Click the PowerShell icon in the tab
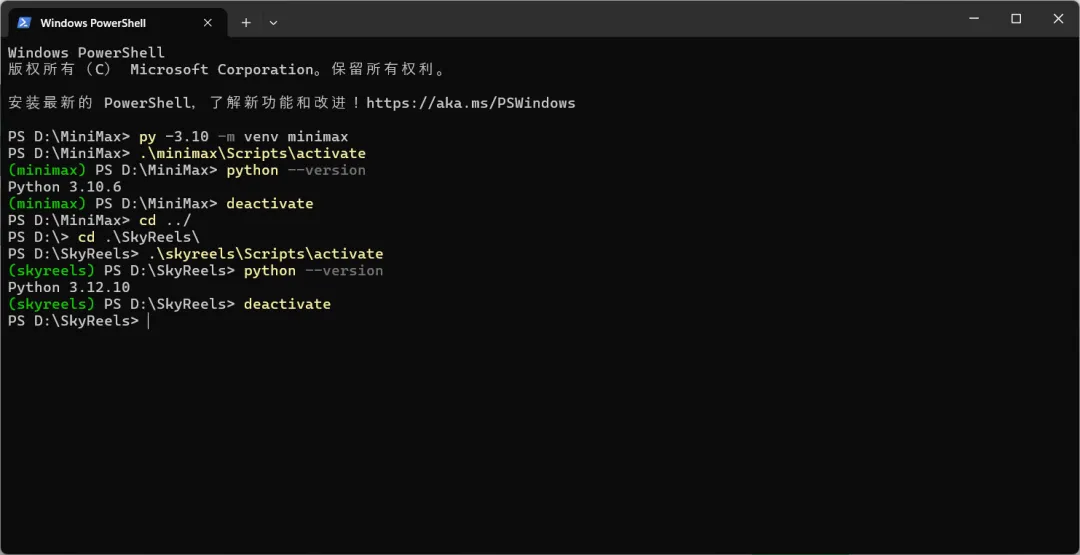This screenshot has width=1080, height=555. point(24,22)
